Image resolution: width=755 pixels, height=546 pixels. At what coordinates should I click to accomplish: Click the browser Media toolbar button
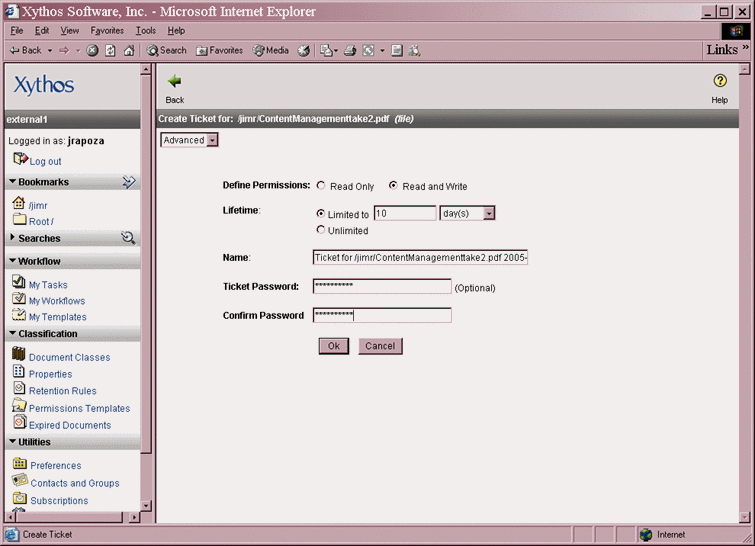tap(271, 50)
